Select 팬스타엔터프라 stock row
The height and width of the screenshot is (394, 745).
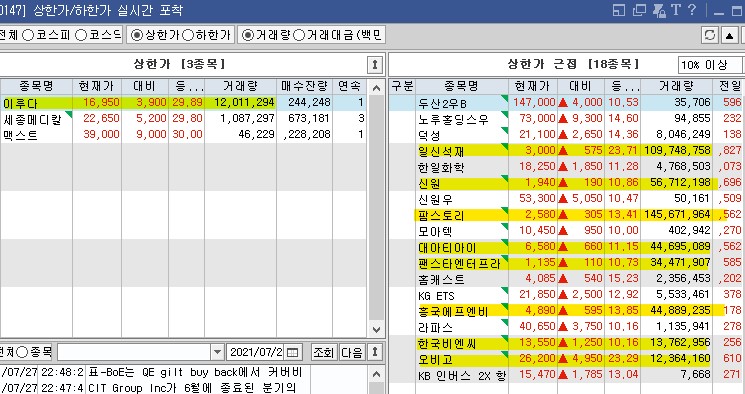tap(567, 263)
